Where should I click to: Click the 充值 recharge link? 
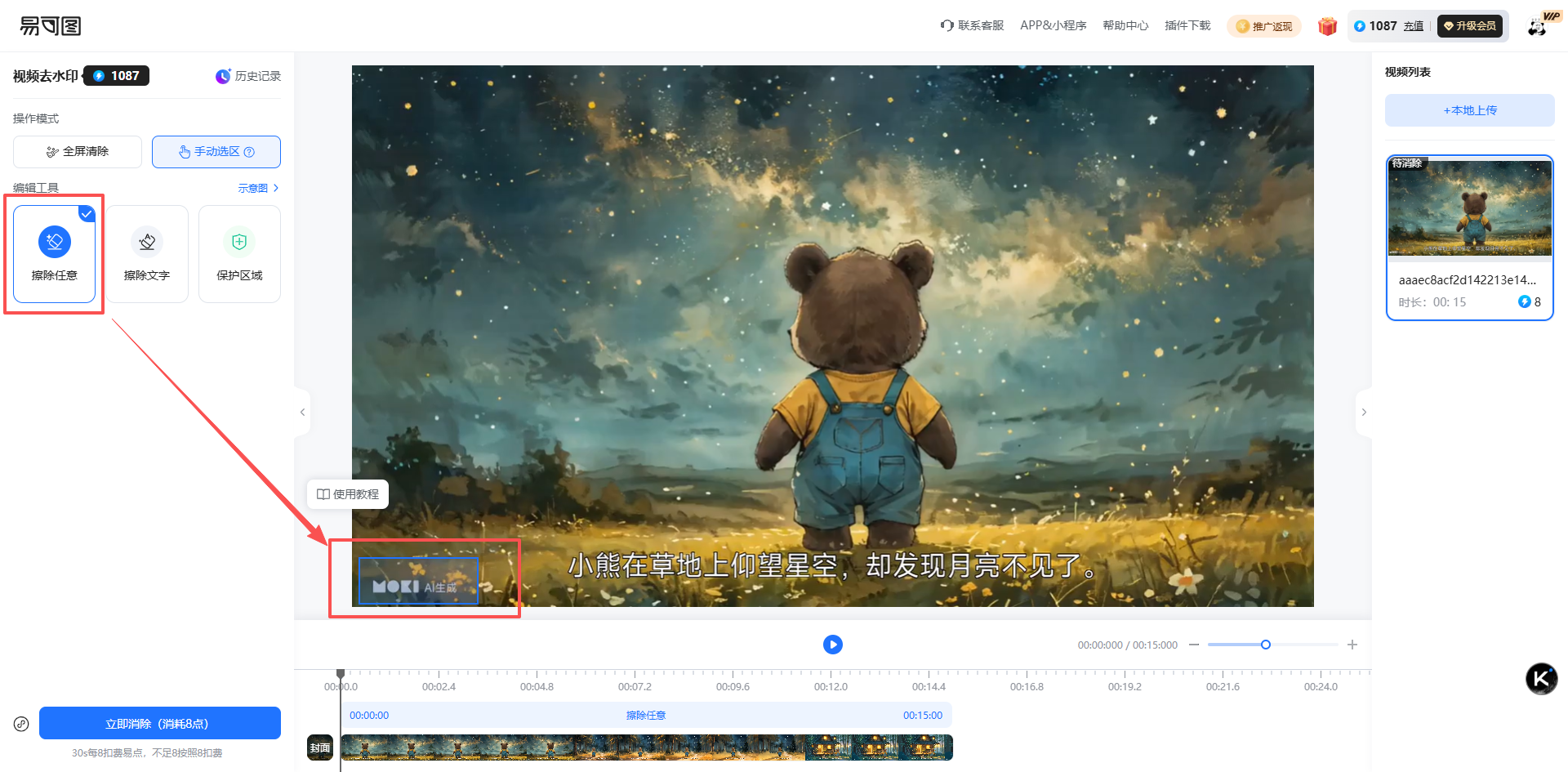1414,26
